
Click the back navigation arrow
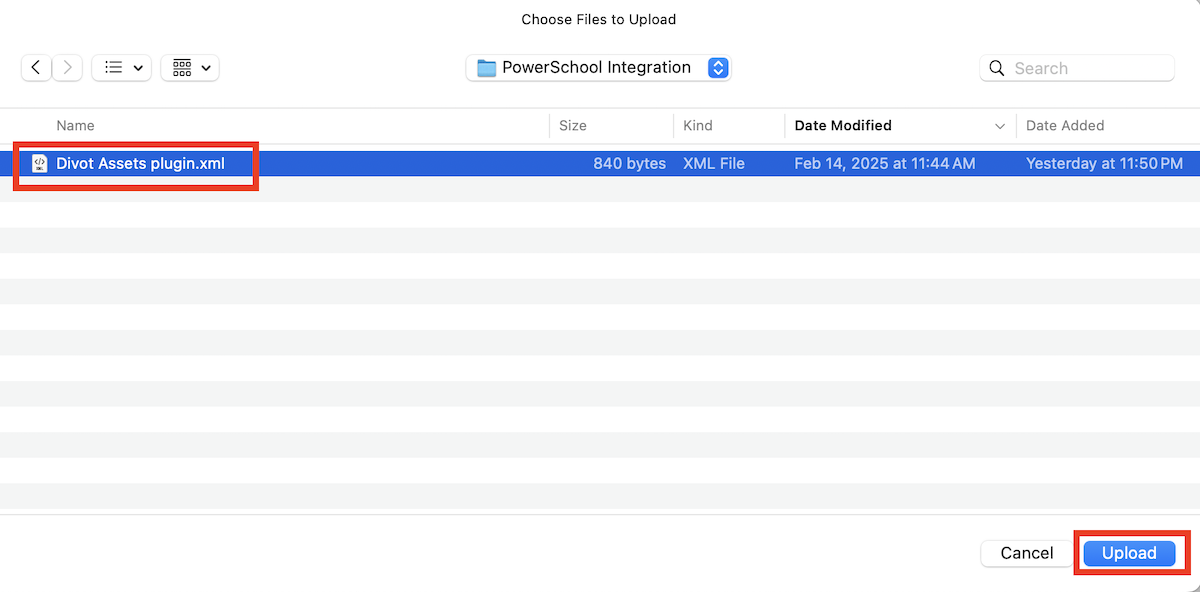pos(36,68)
